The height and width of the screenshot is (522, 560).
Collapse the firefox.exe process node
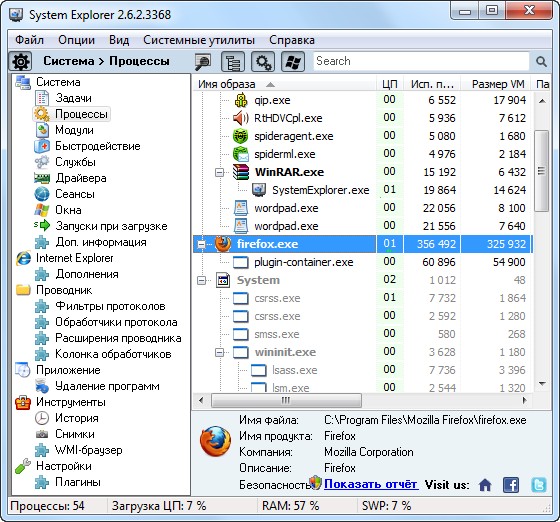tap(201, 245)
